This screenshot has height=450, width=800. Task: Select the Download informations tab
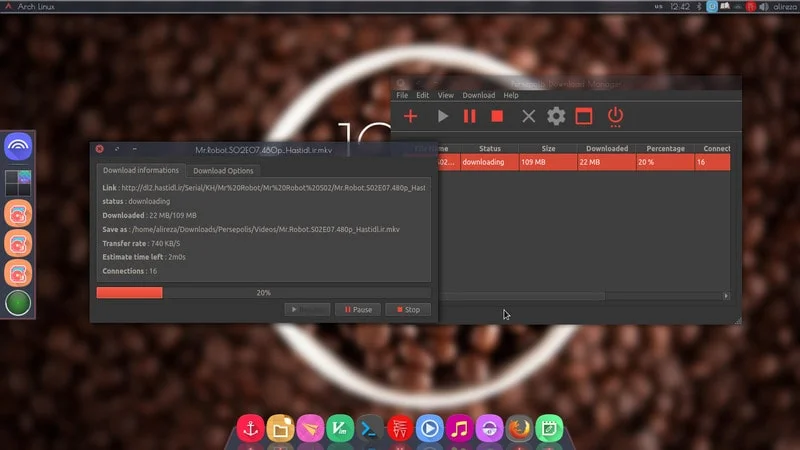point(141,170)
